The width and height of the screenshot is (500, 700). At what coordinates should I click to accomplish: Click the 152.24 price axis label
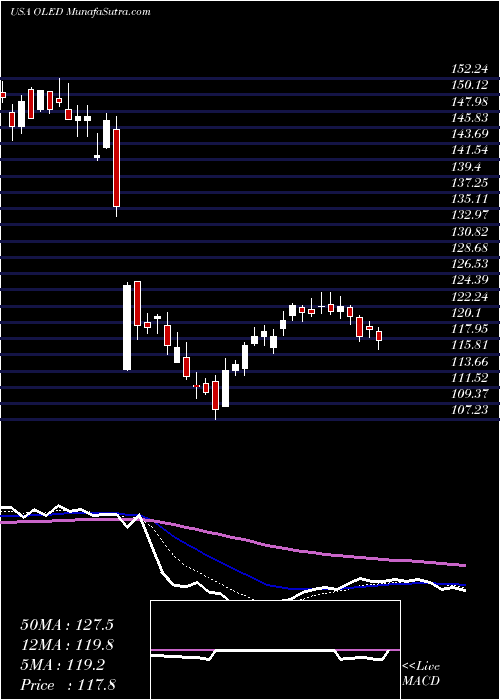470,68
